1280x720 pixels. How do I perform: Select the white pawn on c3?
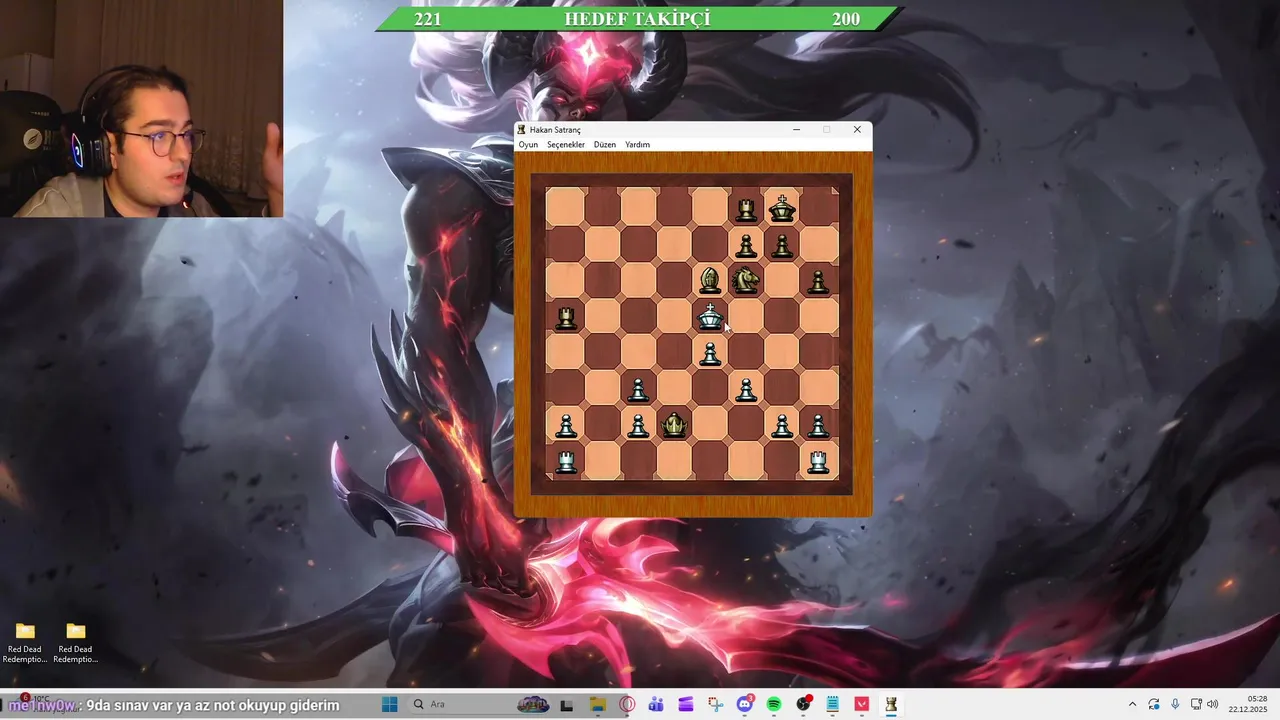click(x=638, y=389)
